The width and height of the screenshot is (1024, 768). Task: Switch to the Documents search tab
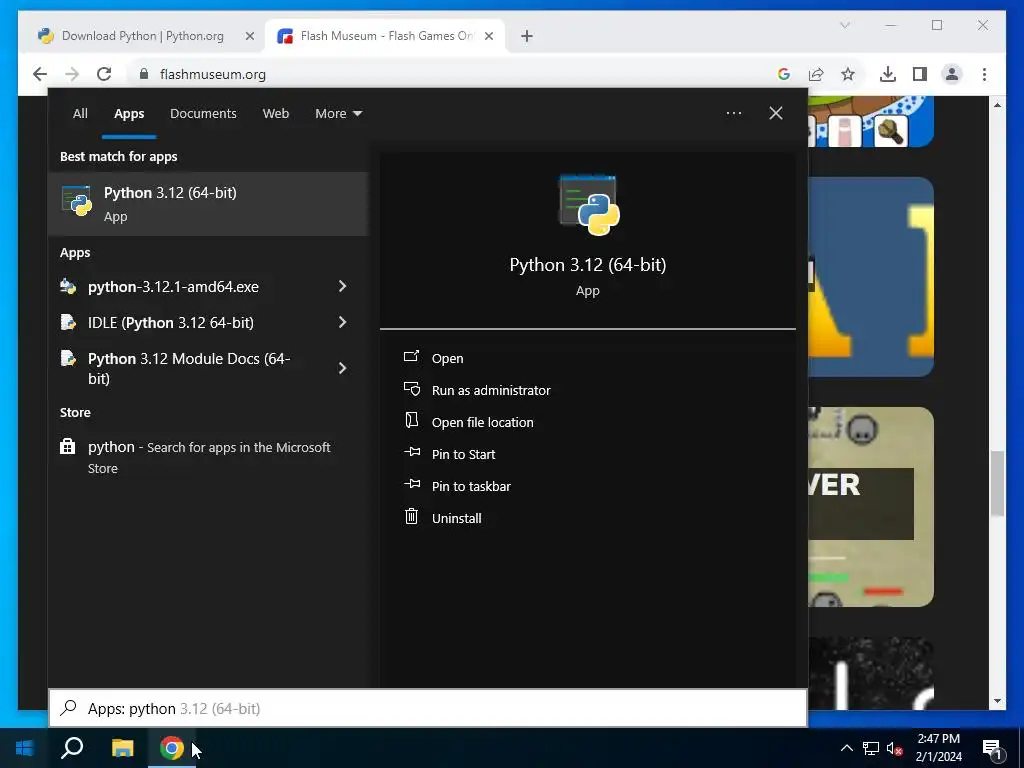pos(203,114)
